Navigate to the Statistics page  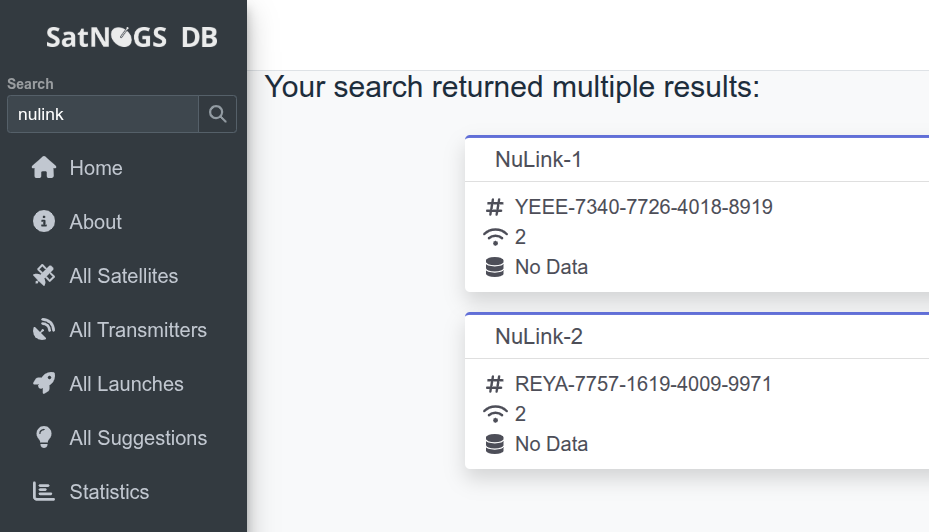[x=109, y=492]
